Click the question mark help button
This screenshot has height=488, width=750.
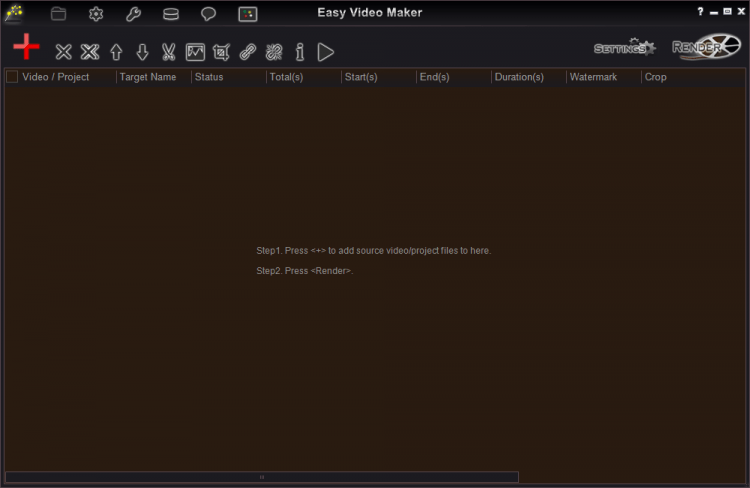(x=700, y=11)
